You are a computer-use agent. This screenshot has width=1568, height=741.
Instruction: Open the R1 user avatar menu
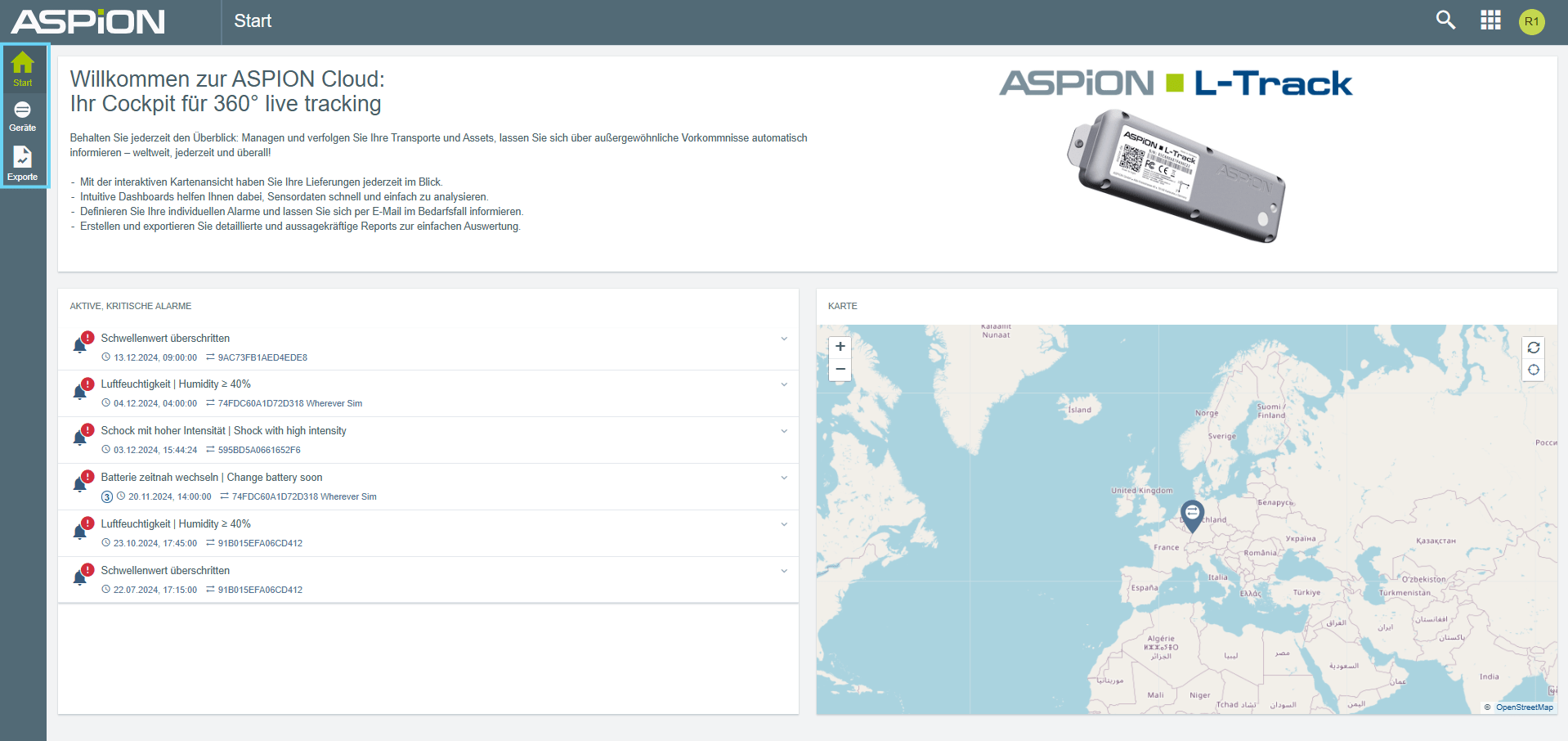click(1531, 21)
